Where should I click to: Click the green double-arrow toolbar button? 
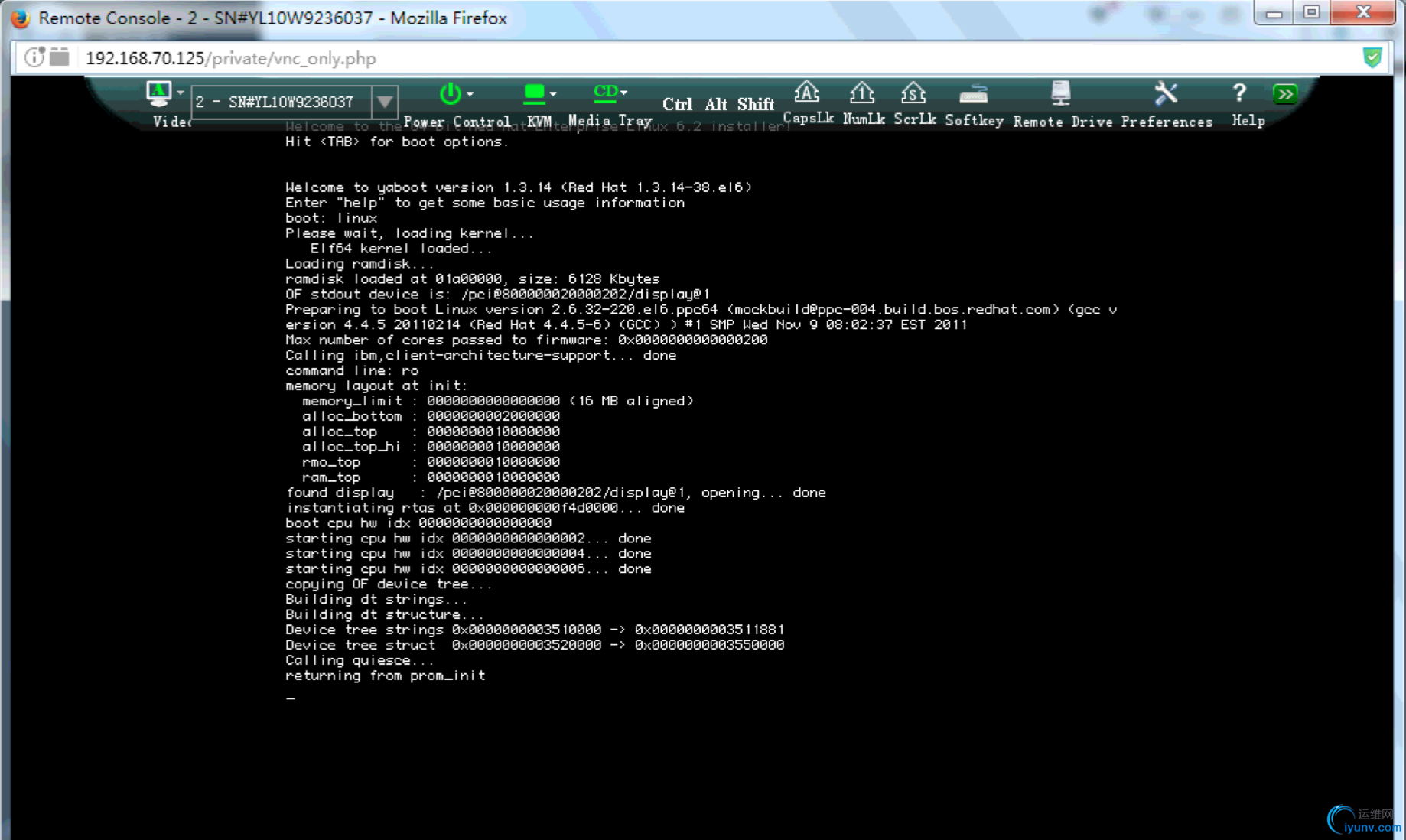(1285, 94)
